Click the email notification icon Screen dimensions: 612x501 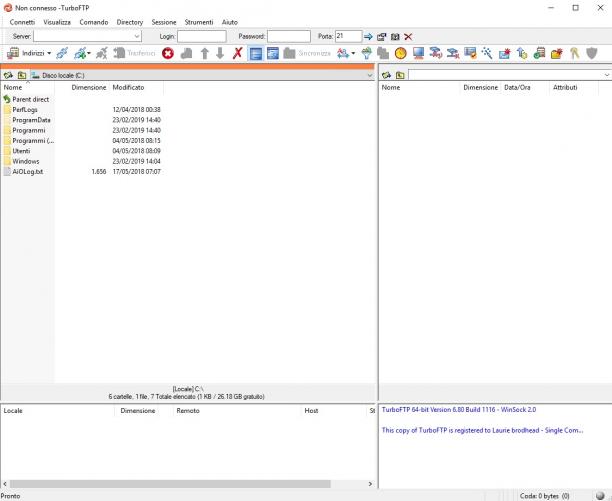point(505,53)
